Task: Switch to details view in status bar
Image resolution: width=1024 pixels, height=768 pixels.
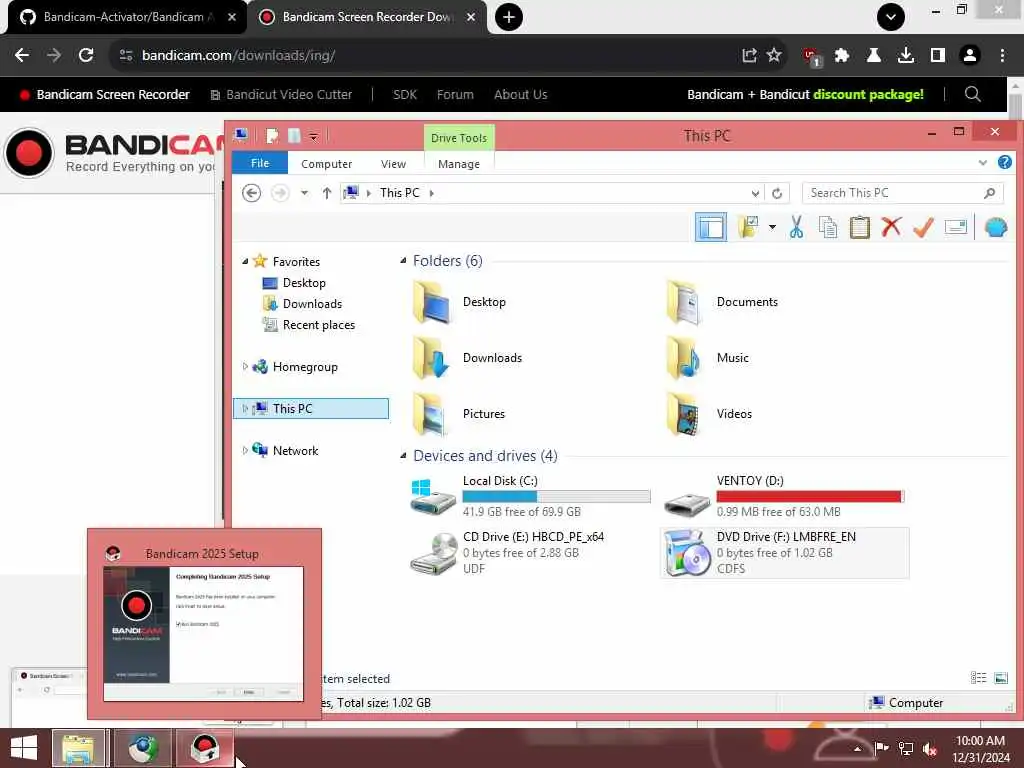Action: pos(978,678)
